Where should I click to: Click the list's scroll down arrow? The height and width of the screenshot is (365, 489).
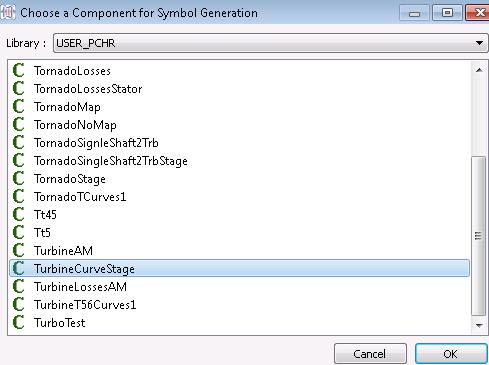tap(479, 325)
